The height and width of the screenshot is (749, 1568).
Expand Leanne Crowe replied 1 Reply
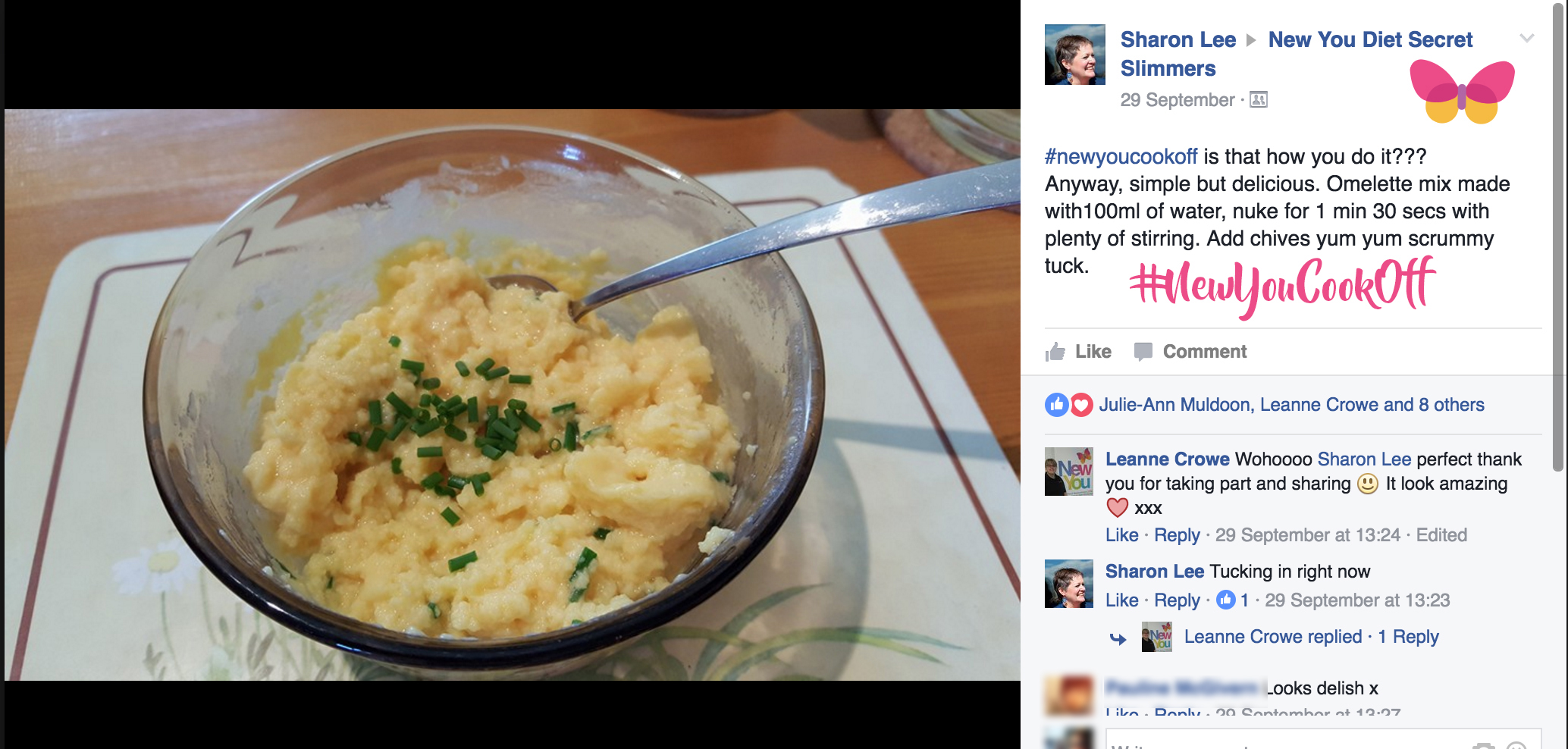click(1311, 637)
